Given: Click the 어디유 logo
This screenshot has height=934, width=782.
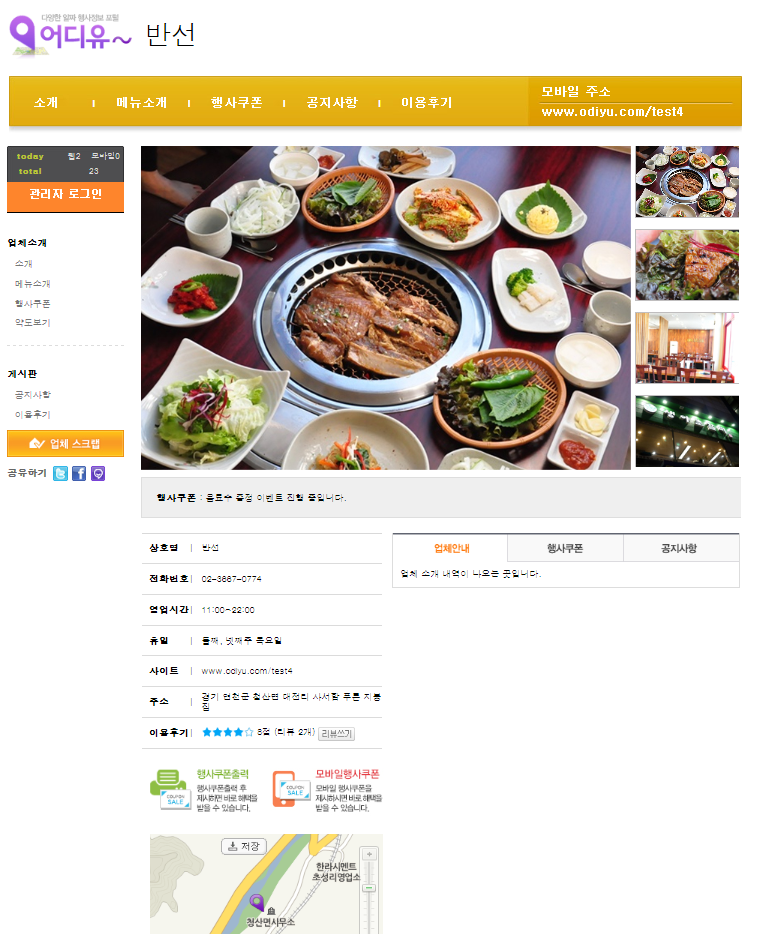Looking at the screenshot, I should [x=70, y=35].
